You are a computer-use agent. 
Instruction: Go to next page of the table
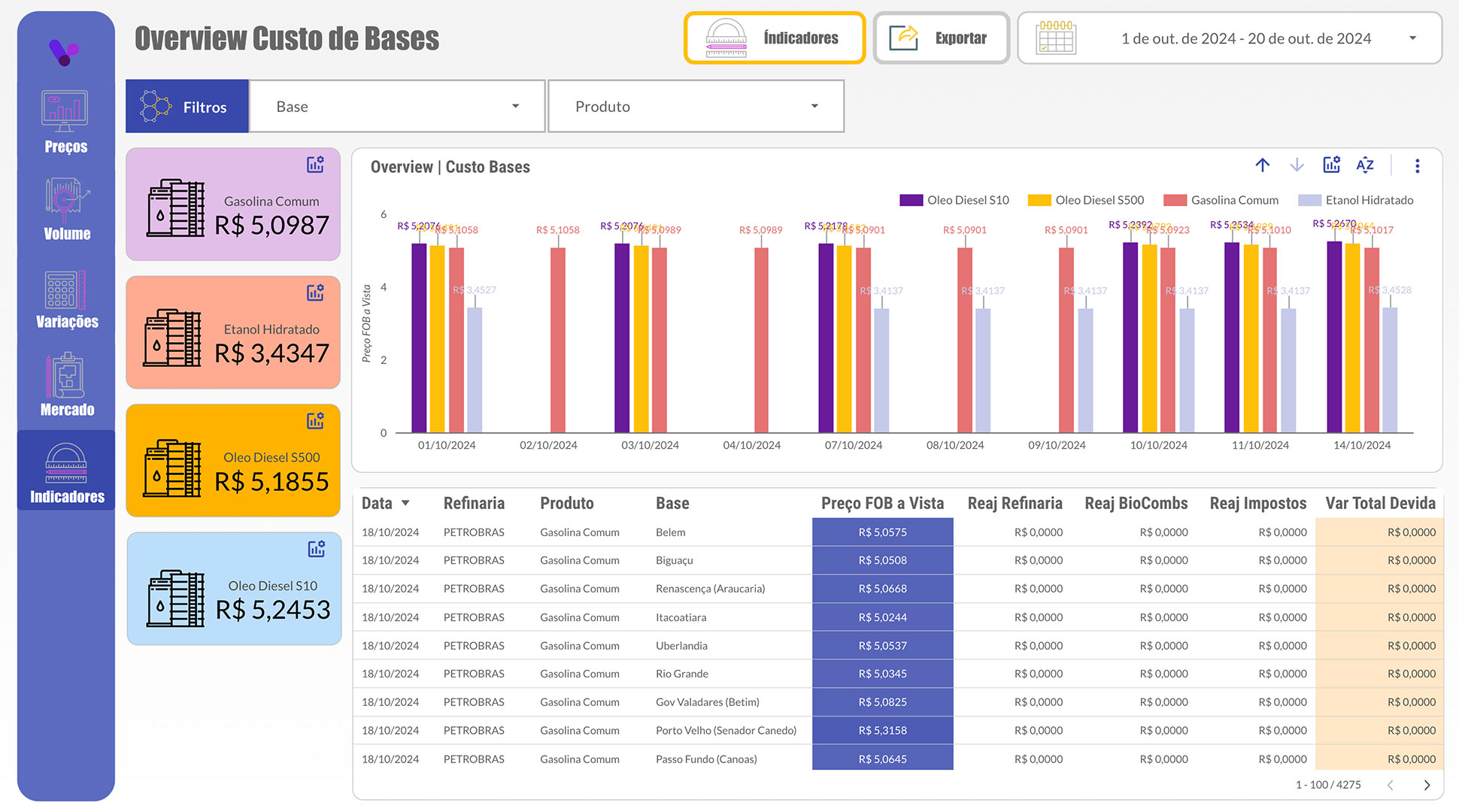[x=1427, y=785]
